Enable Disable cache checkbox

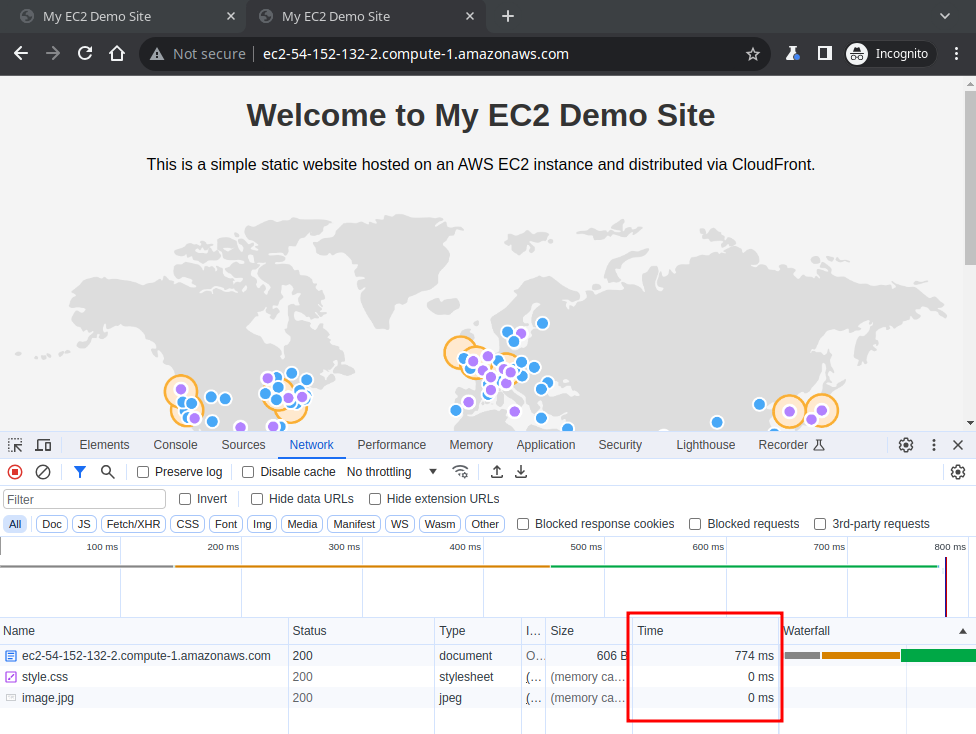tap(248, 473)
